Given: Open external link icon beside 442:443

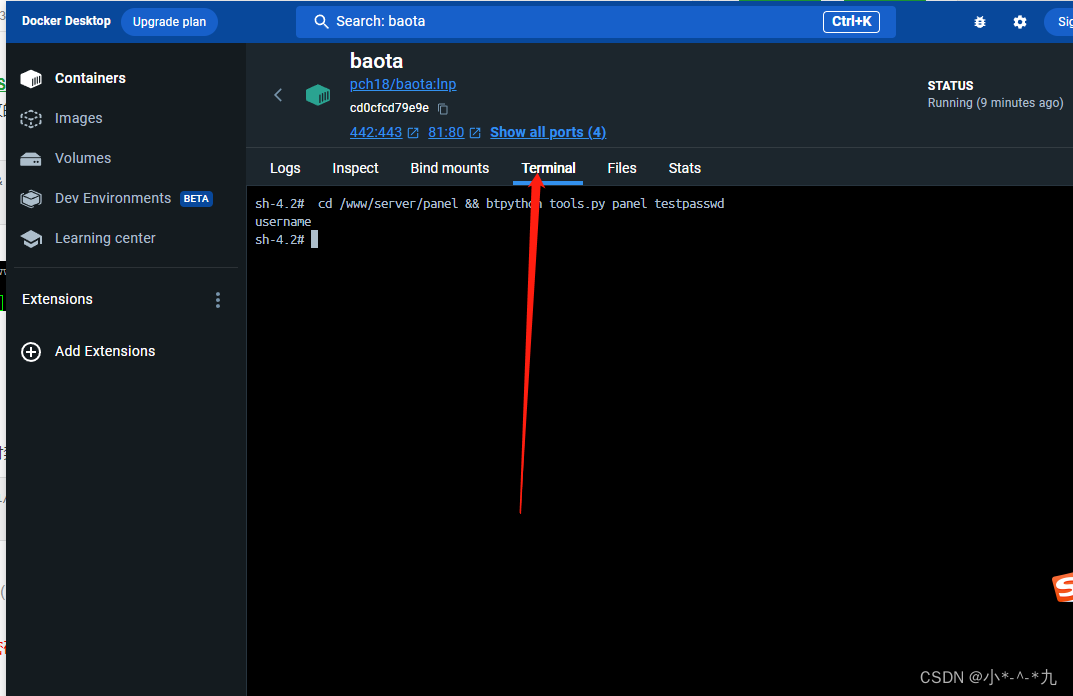Looking at the screenshot, I should (x=413, y=133).
